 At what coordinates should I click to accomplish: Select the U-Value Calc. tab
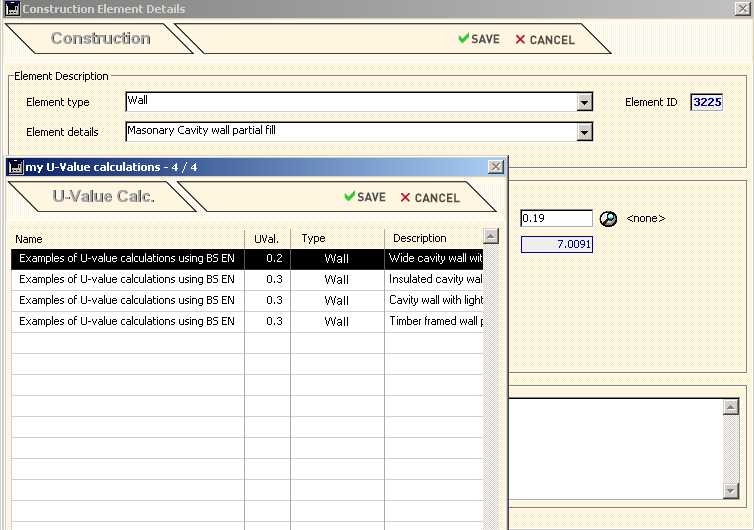pos(103,196)
